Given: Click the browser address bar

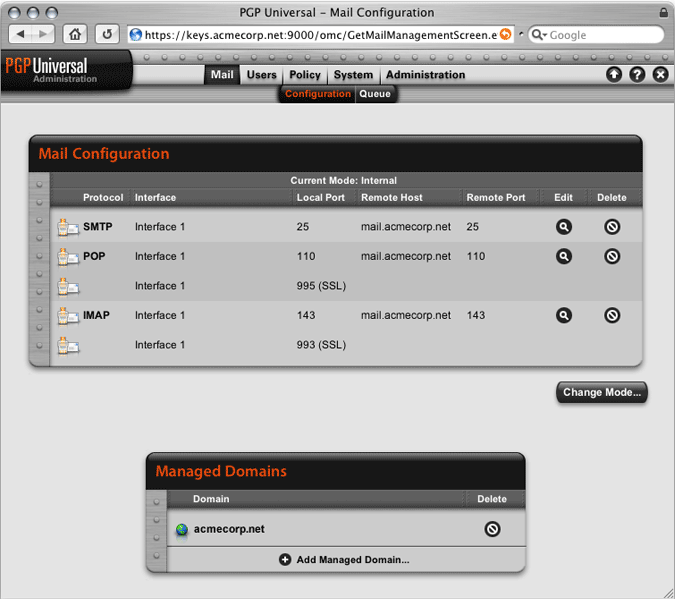Looking at the screenshot, I should pyautogui.click(x=321, y=34).
